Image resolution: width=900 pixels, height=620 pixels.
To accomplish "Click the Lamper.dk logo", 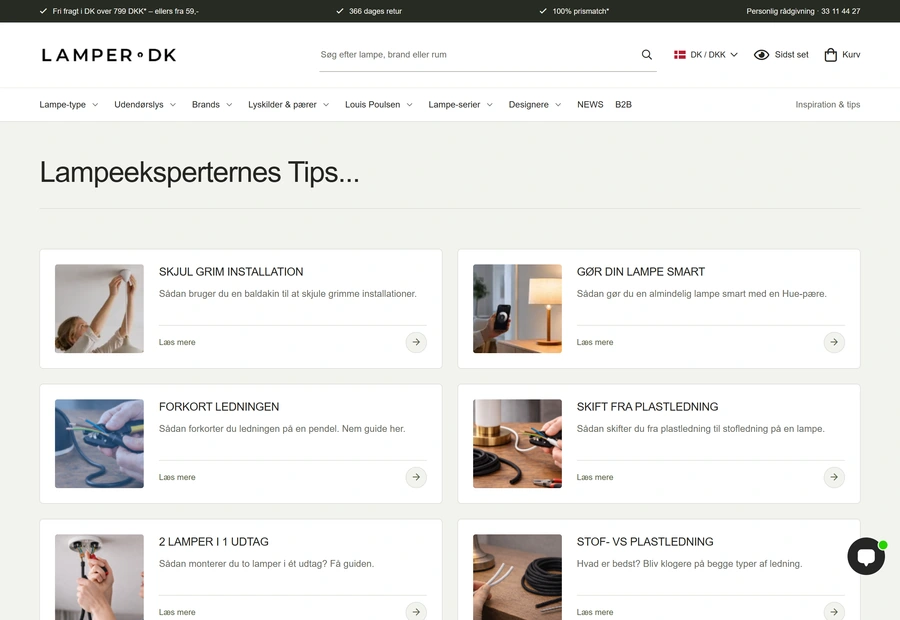I will pyautogui.click(x=108, y=55).
